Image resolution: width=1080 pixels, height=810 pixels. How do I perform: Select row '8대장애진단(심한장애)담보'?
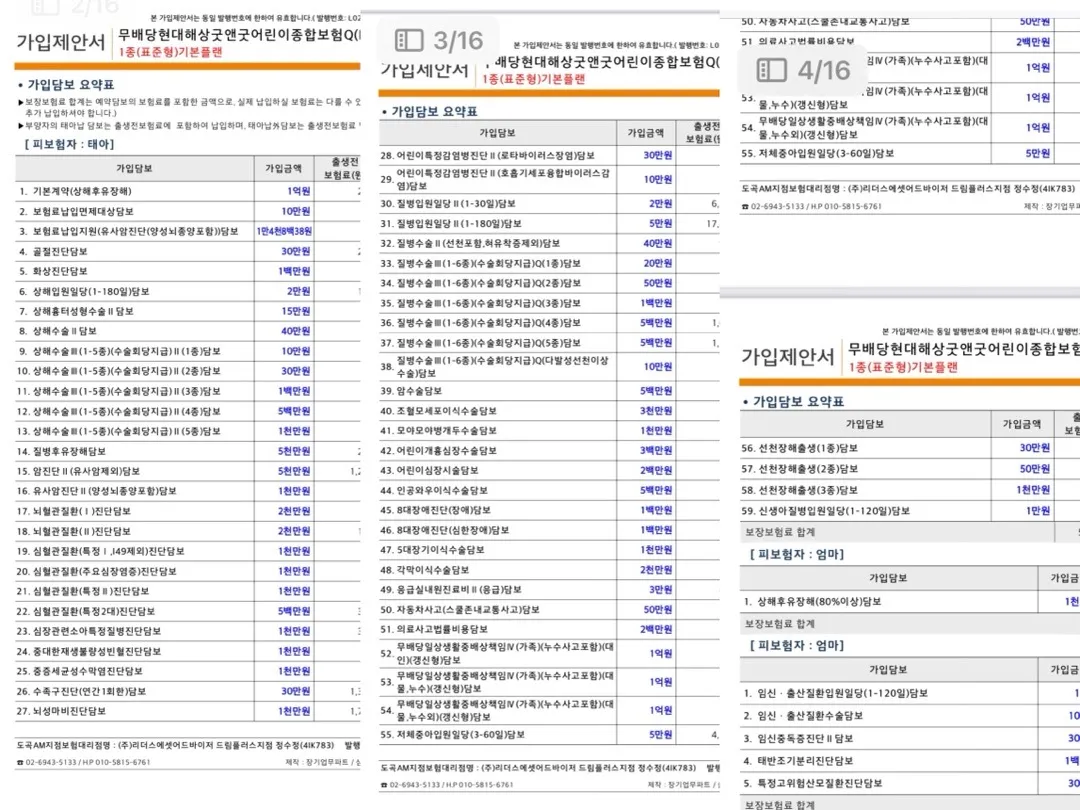pyautogui.click(x=549, y=530)
